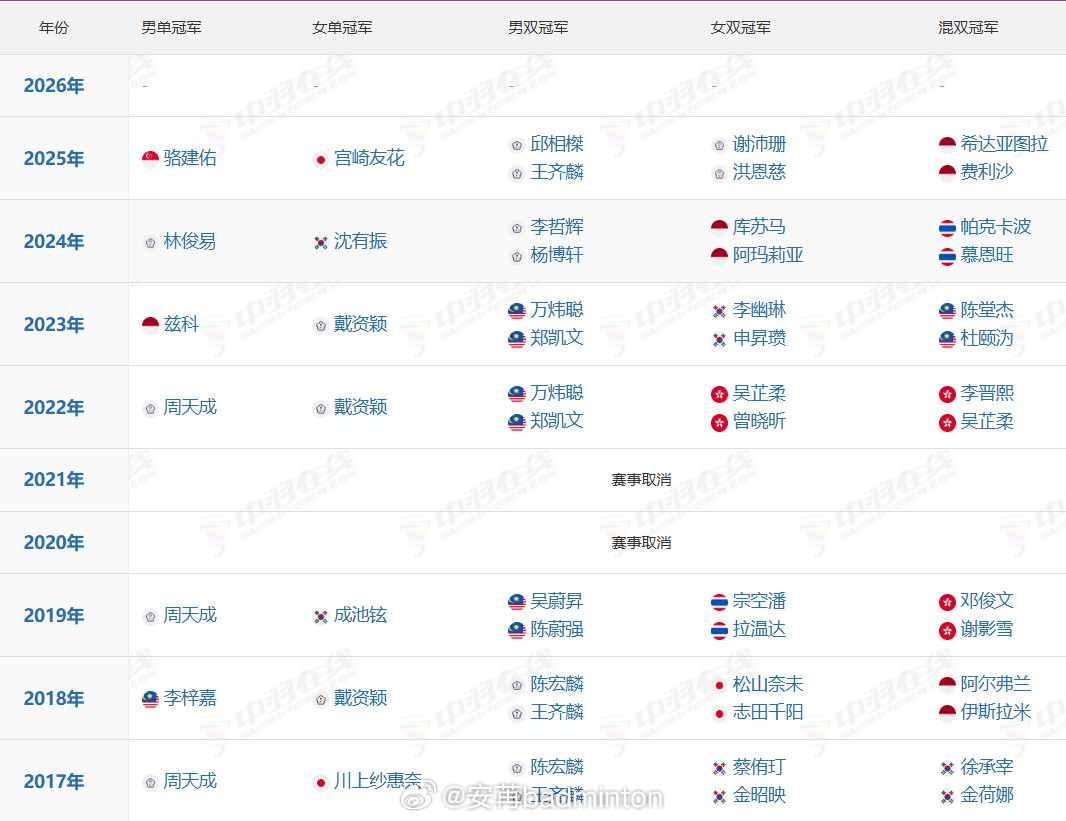Open player 沈有振 profile
The image size is (1066, 821).
click(360, 241)
